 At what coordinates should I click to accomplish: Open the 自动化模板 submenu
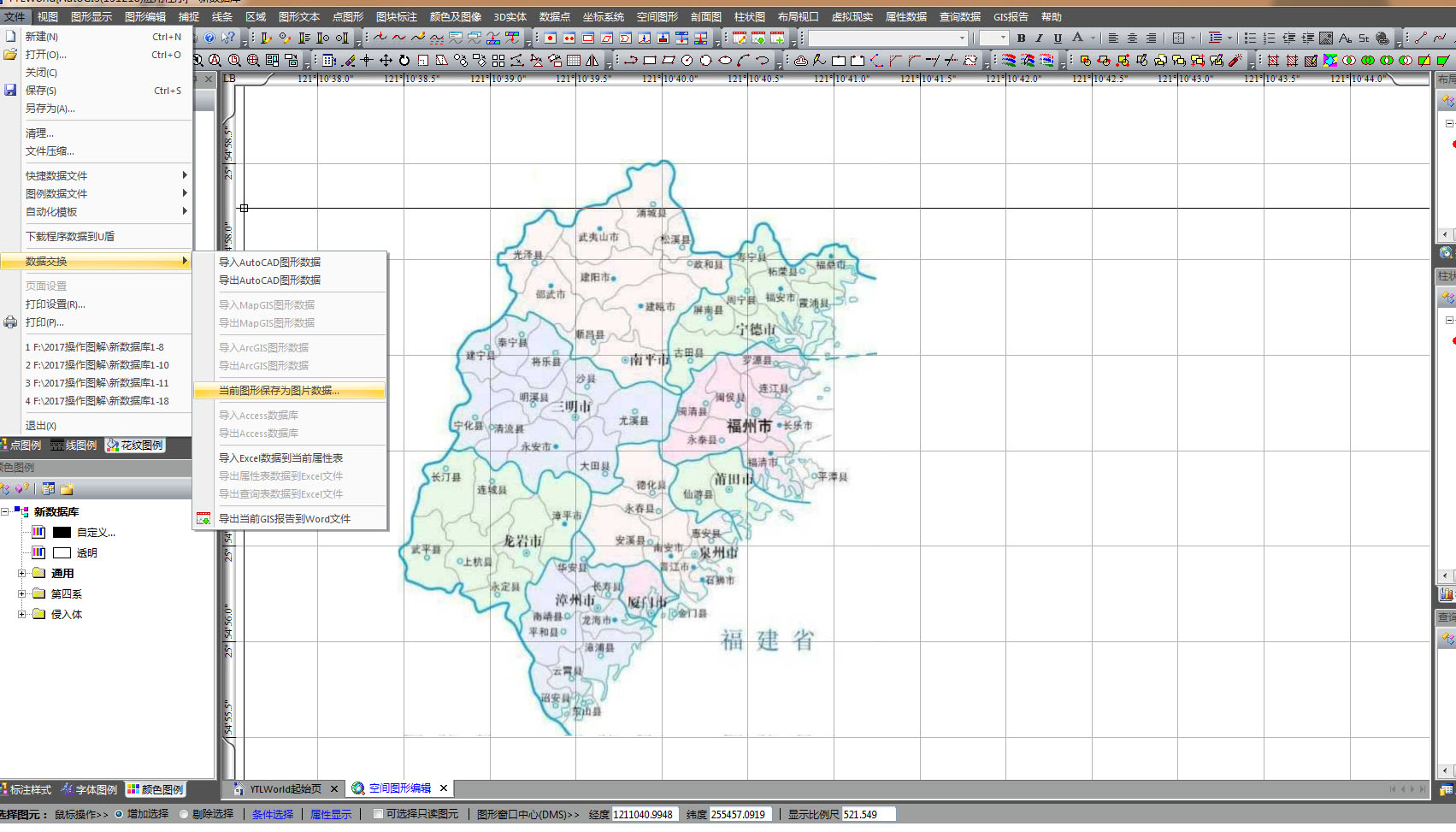pos(97,211)
